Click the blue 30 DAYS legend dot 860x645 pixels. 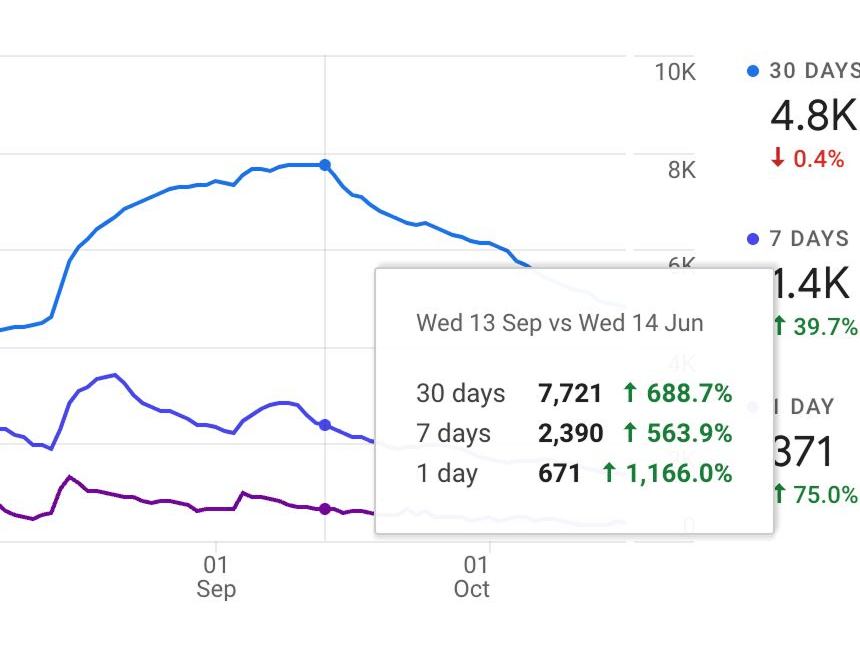pyautogui.click(x=754, y=71)
